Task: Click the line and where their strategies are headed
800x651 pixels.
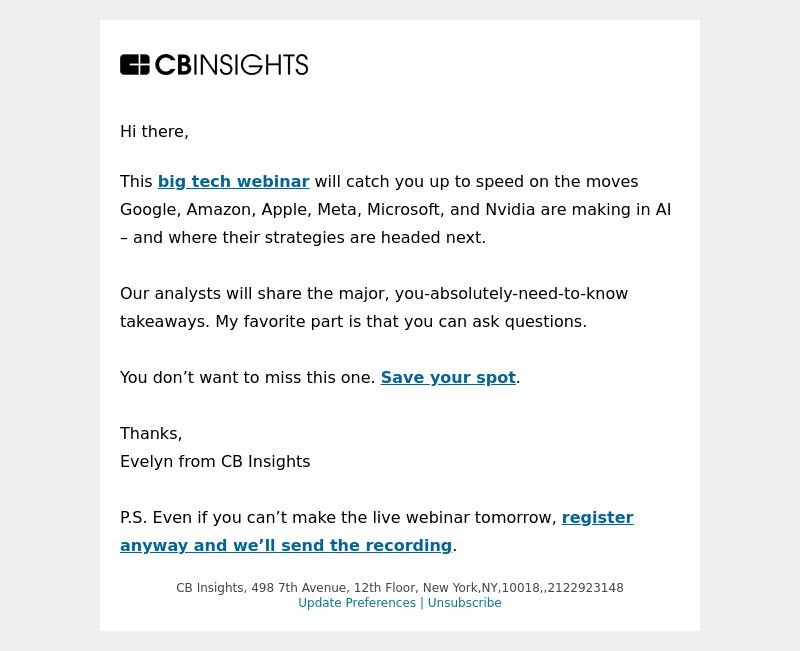Action: tap(303, 238)
